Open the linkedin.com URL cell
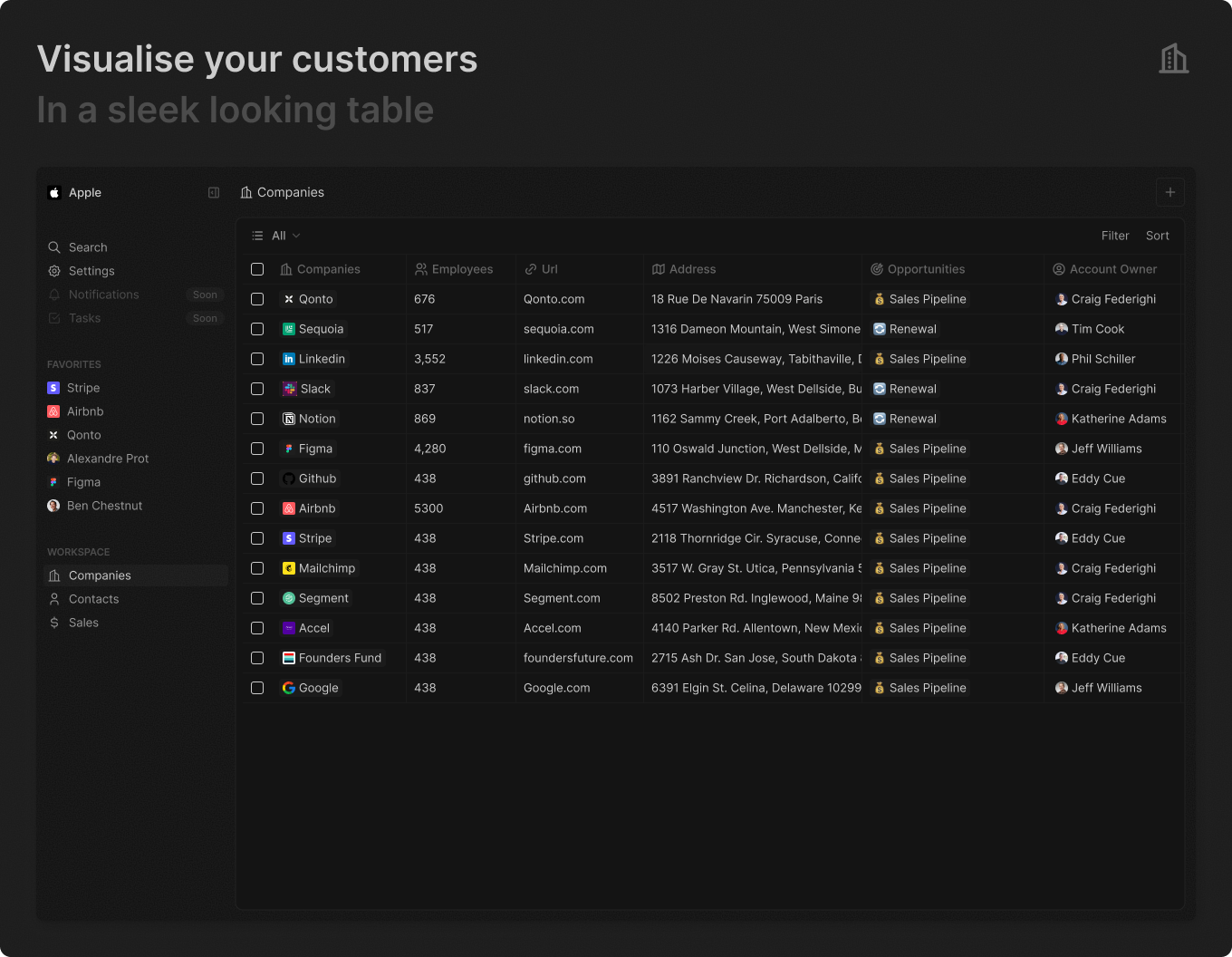The height and width of the screenshot is (957, 1232). (x=558, y=359)
